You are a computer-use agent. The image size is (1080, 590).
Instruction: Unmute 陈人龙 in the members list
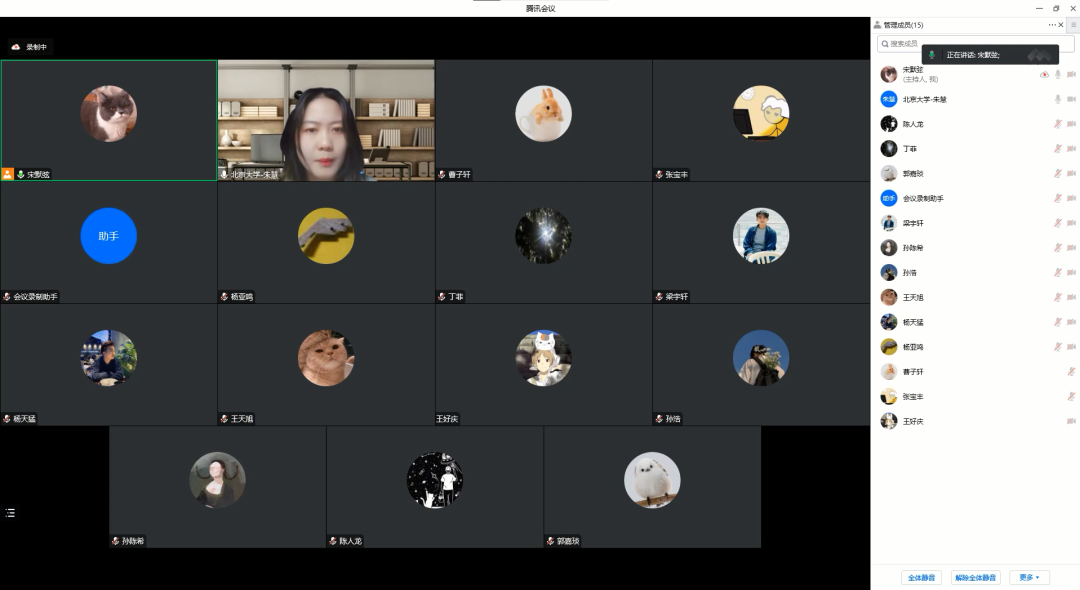[x=1058, y=124]
